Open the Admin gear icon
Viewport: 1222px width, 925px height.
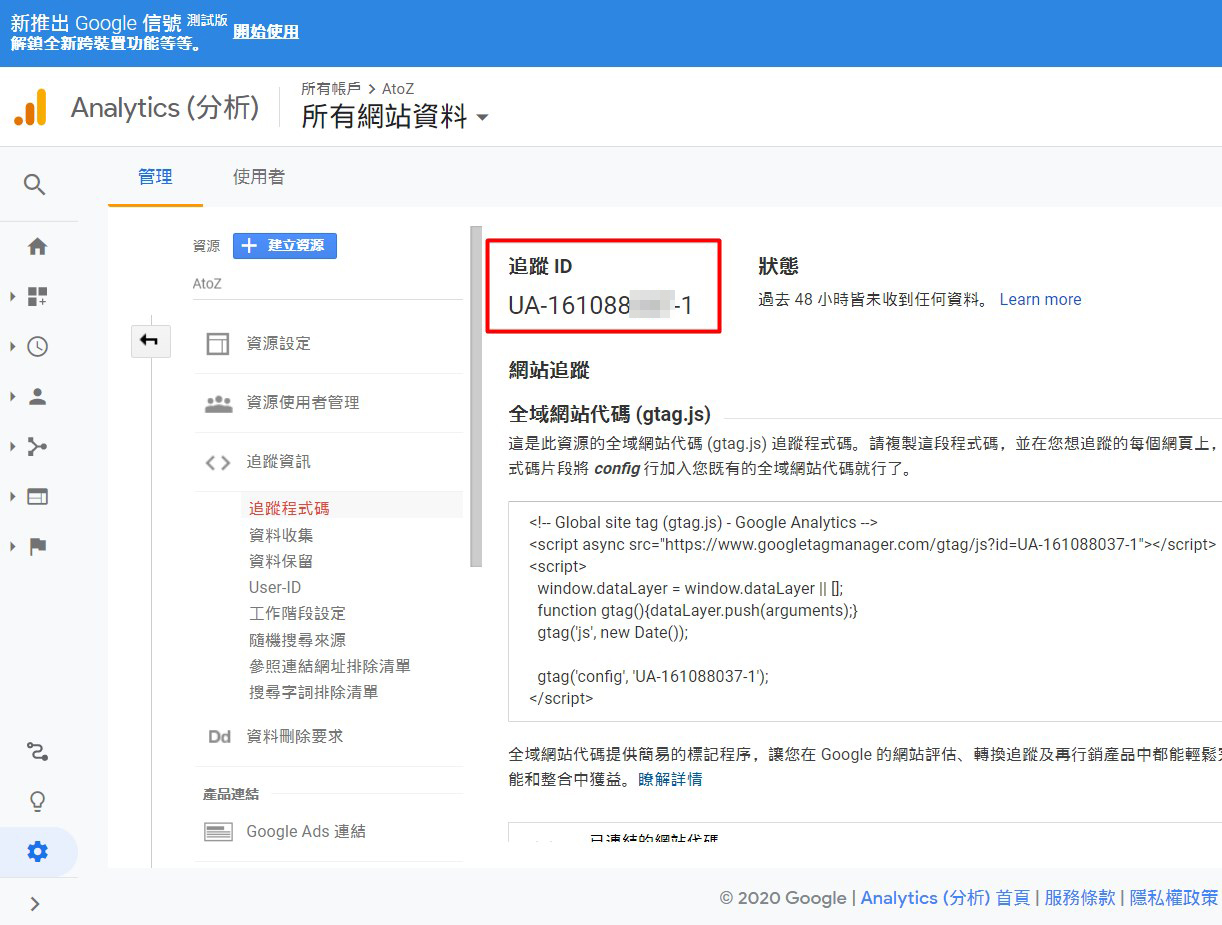pyautogui.click(x=37, y=852)
